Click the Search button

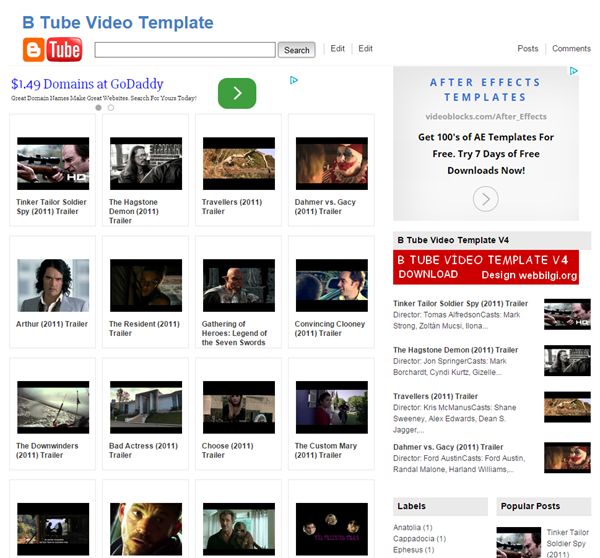point(297,50)
